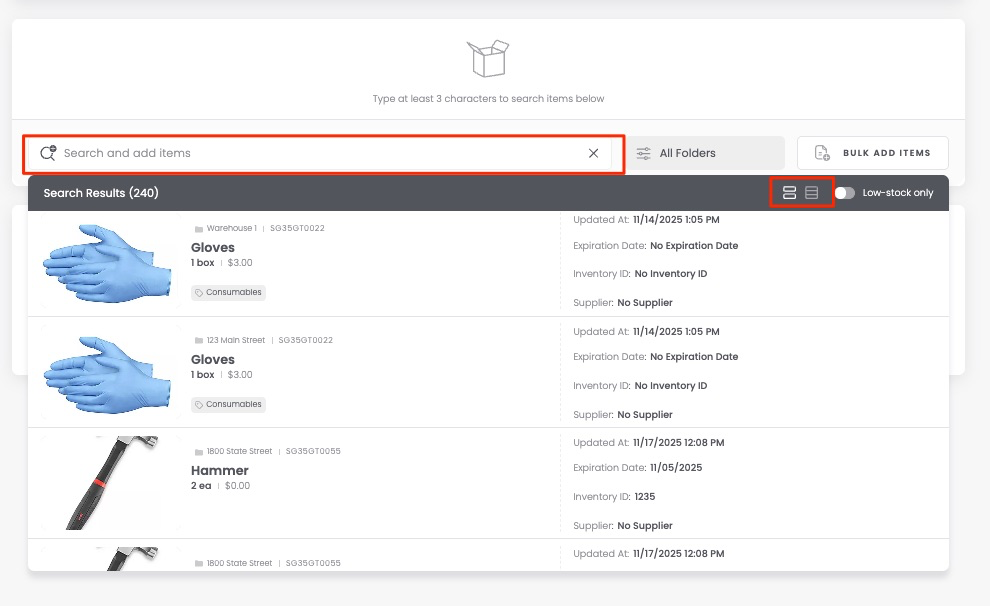Open the Hammer item name
The height and width of the screenshot is (606, 990).
point(220,470)
